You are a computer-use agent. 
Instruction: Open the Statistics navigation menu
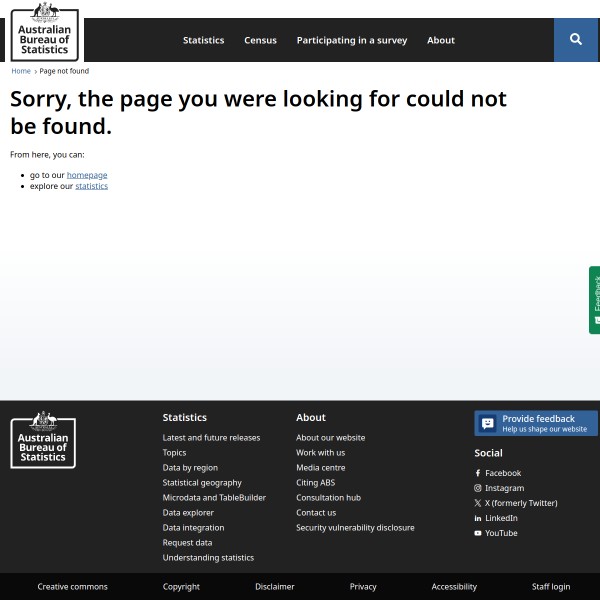click(203, 40)
